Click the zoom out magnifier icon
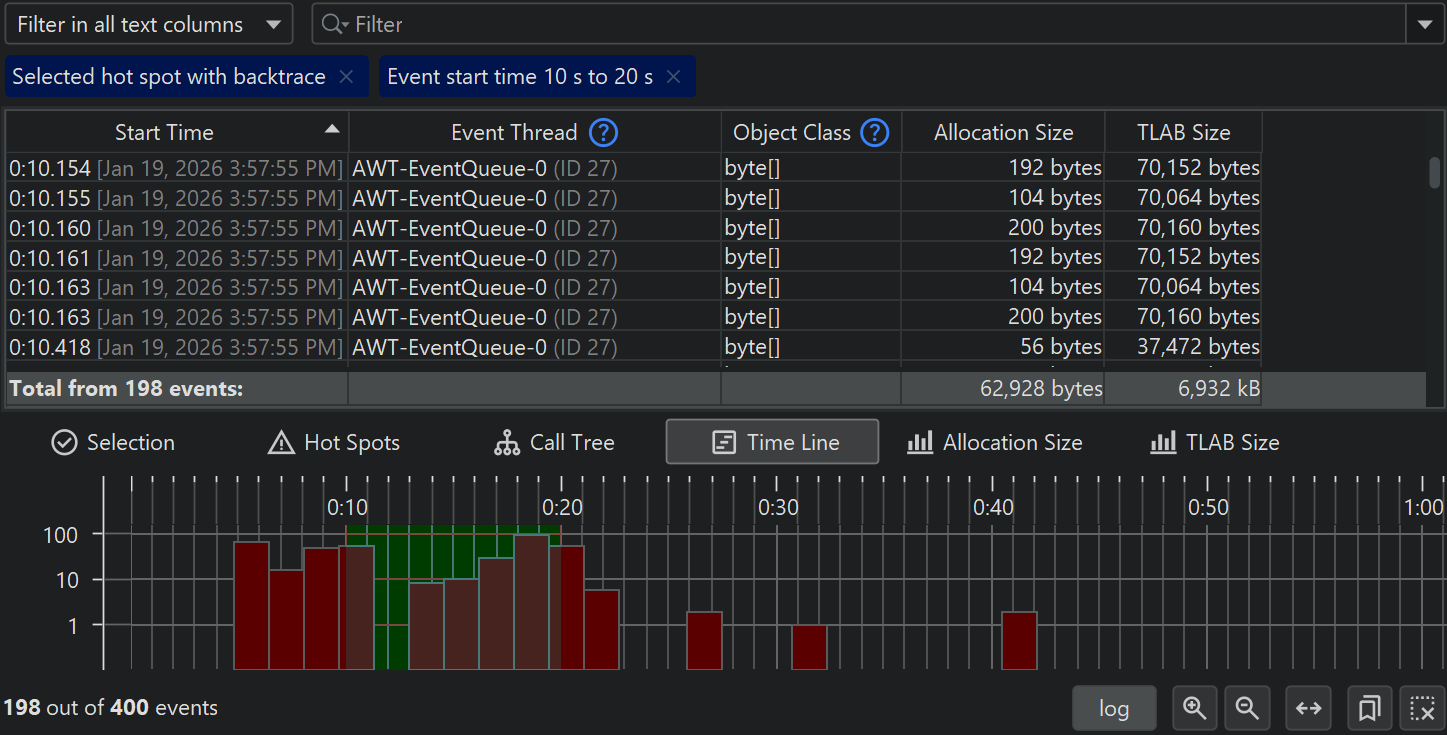The image size is (1447, 735). pyautogui.click(x=1246, y=708)
